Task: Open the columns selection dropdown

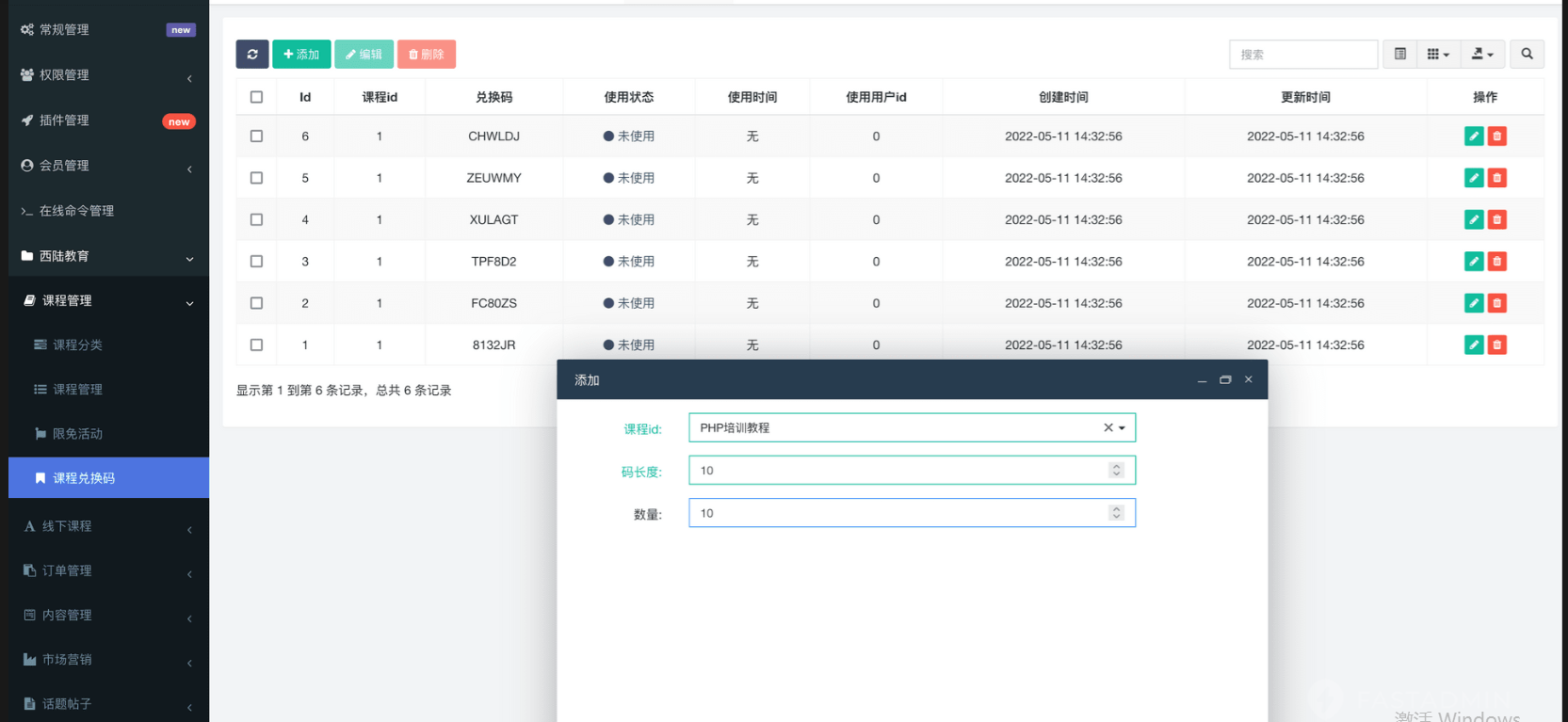Action: click(x=1438, y=55)
